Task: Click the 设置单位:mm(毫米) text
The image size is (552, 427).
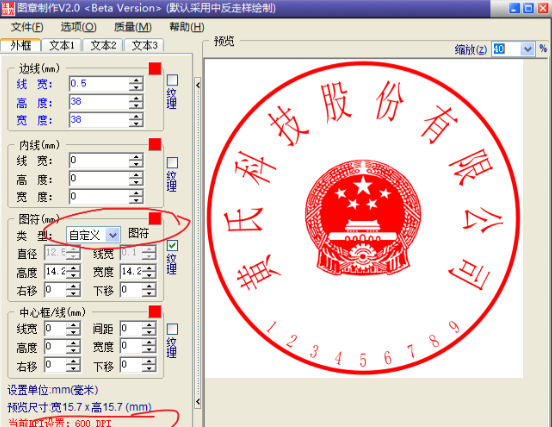Action: [x=53, y=390]
